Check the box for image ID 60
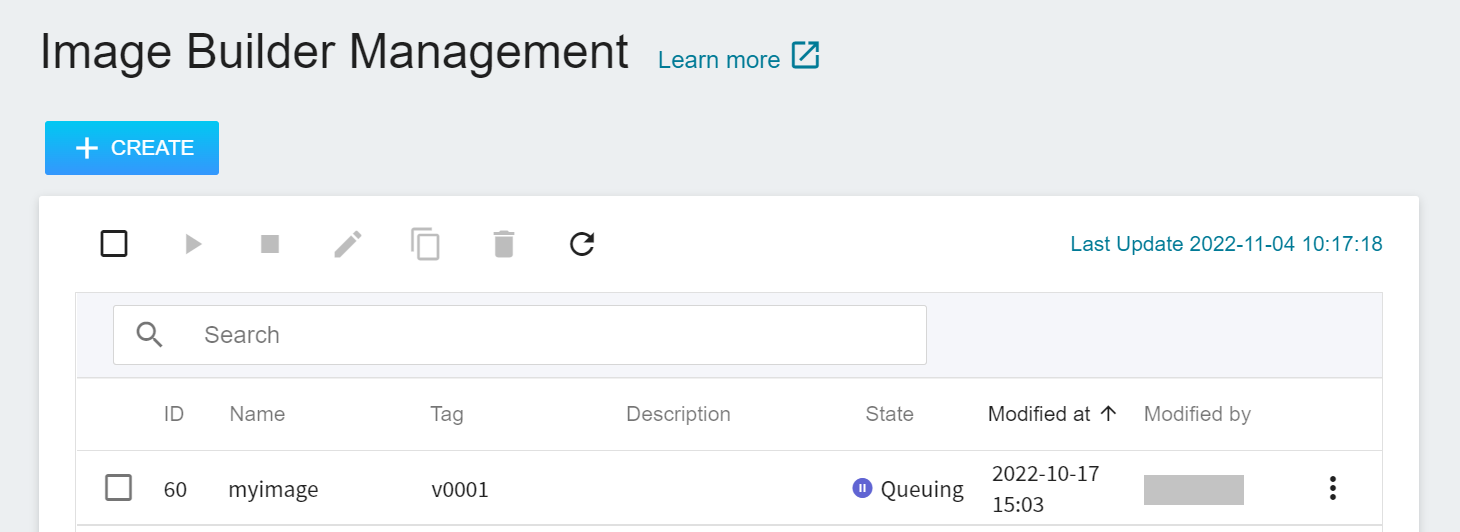 click(119, 488)
